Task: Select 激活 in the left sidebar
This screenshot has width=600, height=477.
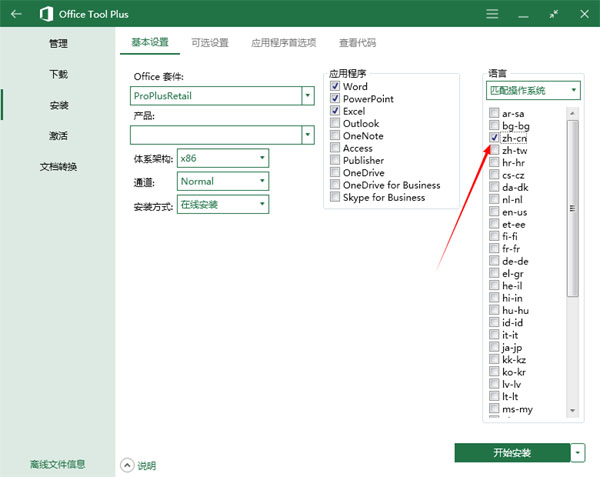Action: pos(58,135)
